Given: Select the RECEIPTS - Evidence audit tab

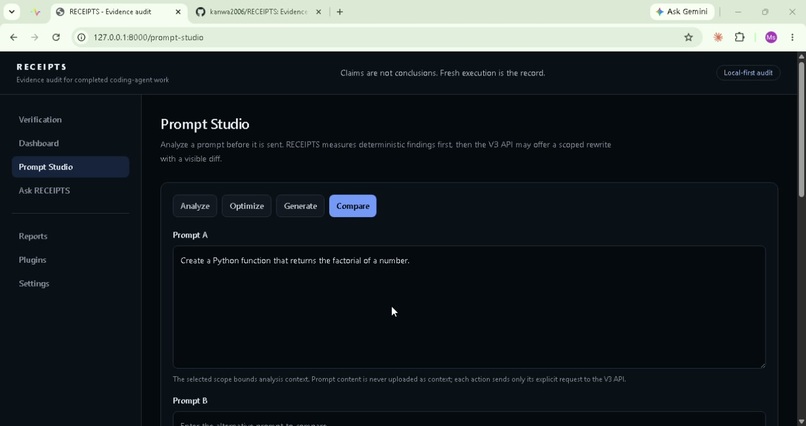Looking at the screenshot, I should click(x=119, y=12).
